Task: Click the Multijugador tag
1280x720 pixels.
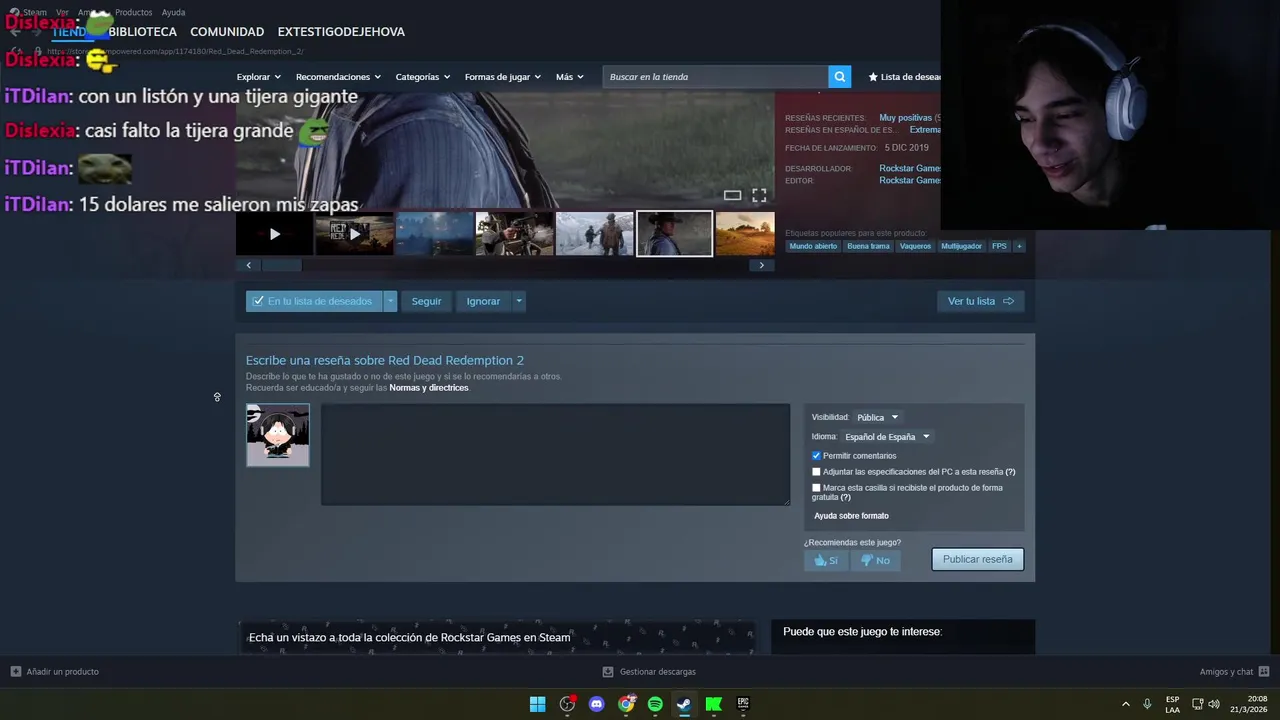Action: click(x=961, y=246)
